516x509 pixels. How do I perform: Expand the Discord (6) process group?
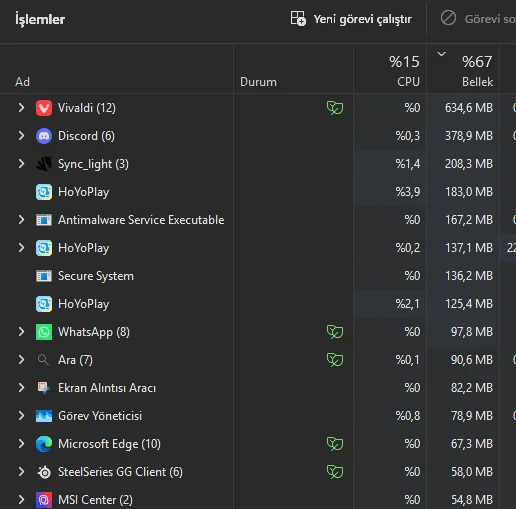point(21,136)
